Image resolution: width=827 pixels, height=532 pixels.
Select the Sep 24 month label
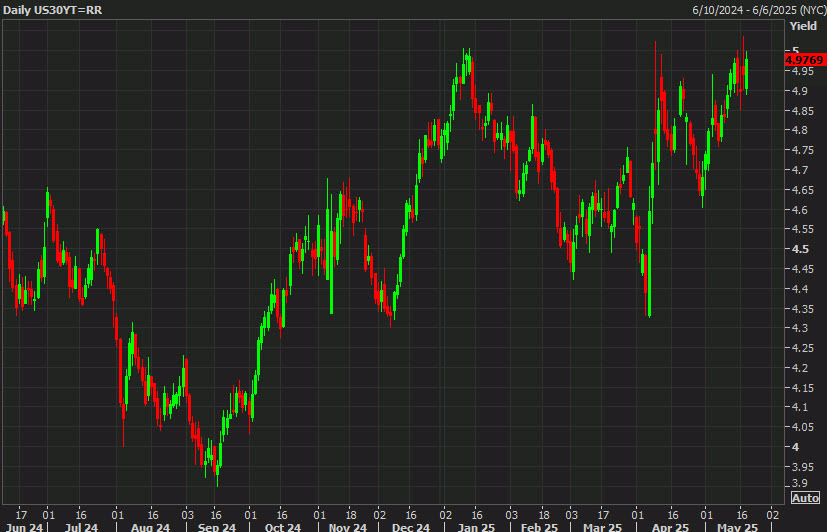(x=217, y=526)
